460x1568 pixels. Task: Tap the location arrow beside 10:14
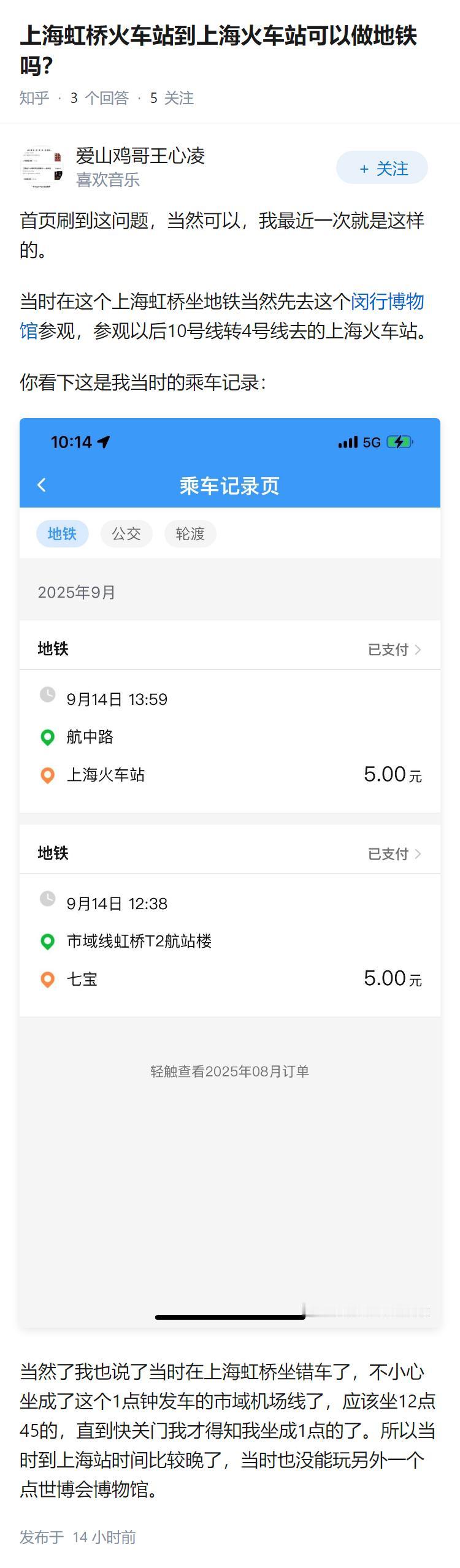point(104,442)
